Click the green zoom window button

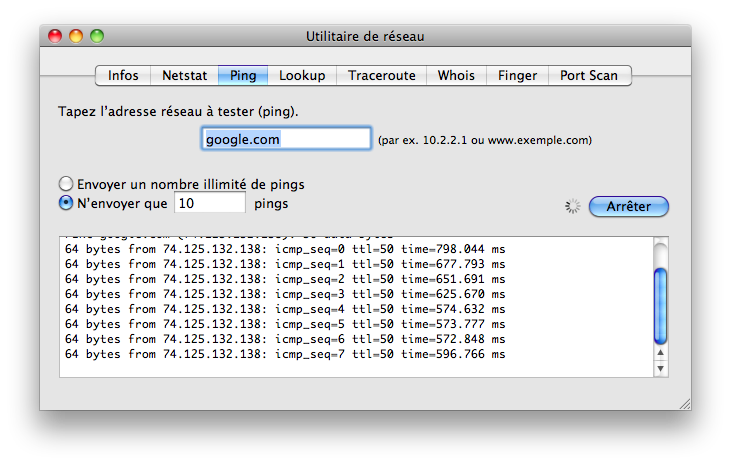[x=97, y=36]
